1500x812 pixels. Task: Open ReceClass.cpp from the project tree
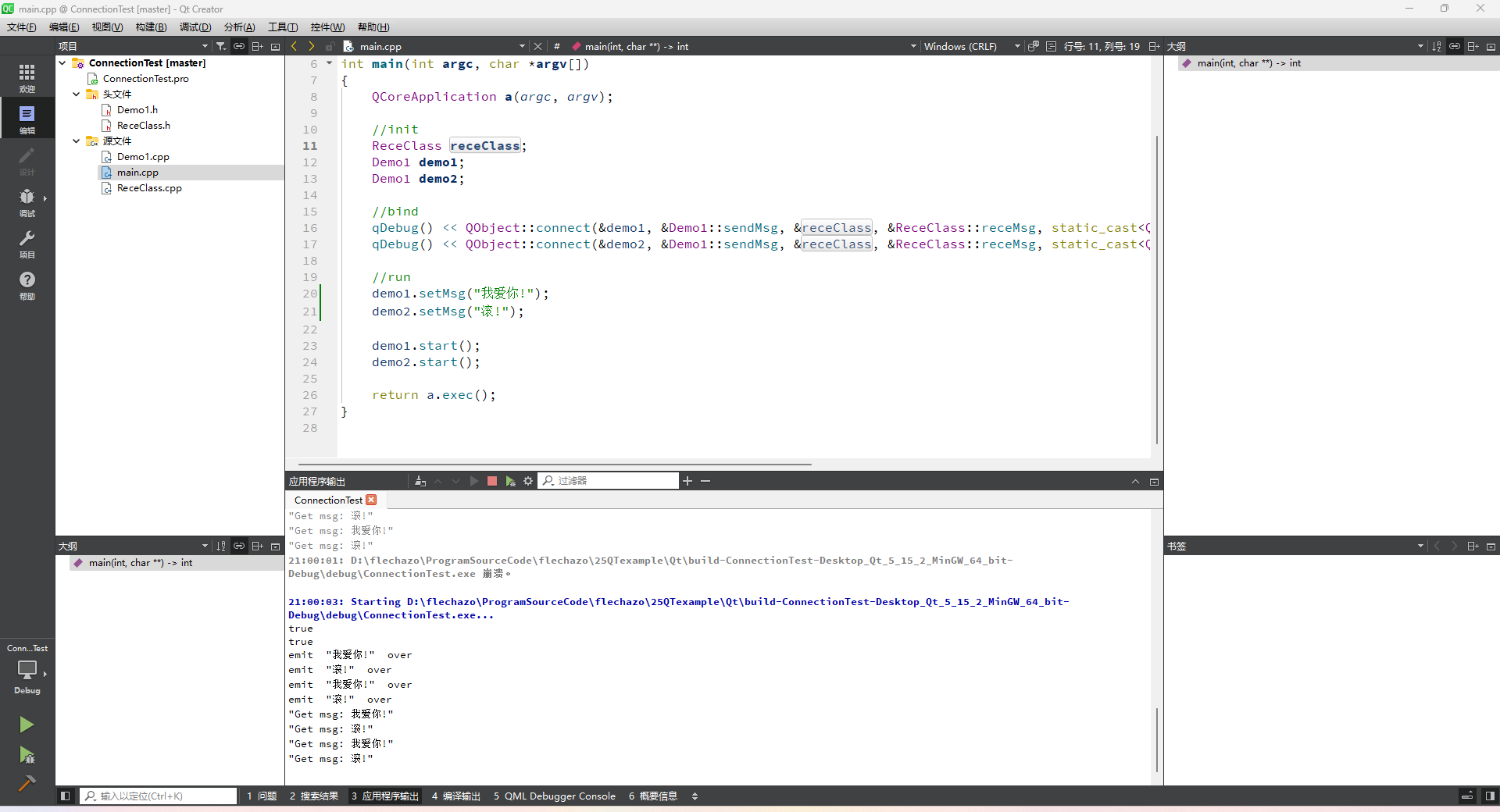click(149, 188)
